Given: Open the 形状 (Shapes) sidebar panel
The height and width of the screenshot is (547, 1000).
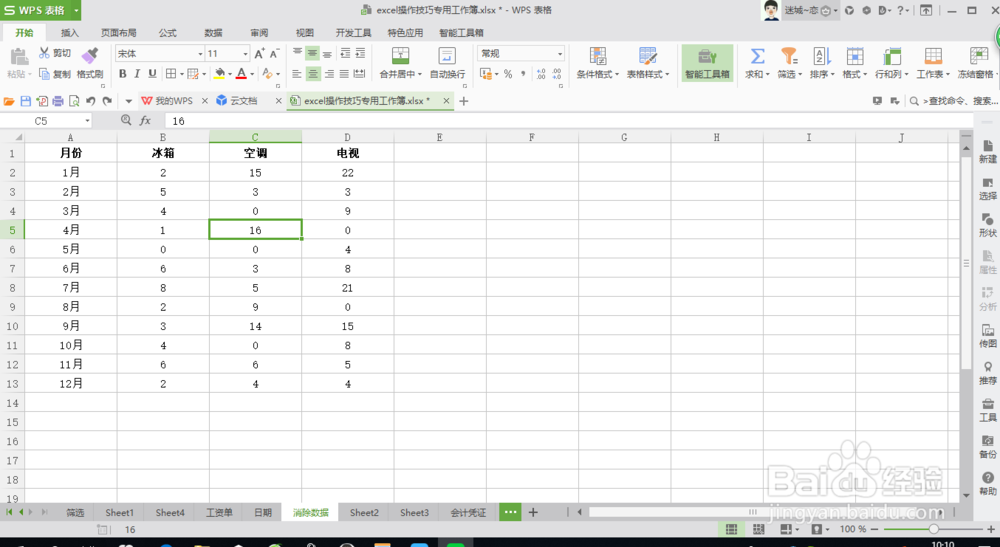Looking at the screenshot, I should 987,226.
